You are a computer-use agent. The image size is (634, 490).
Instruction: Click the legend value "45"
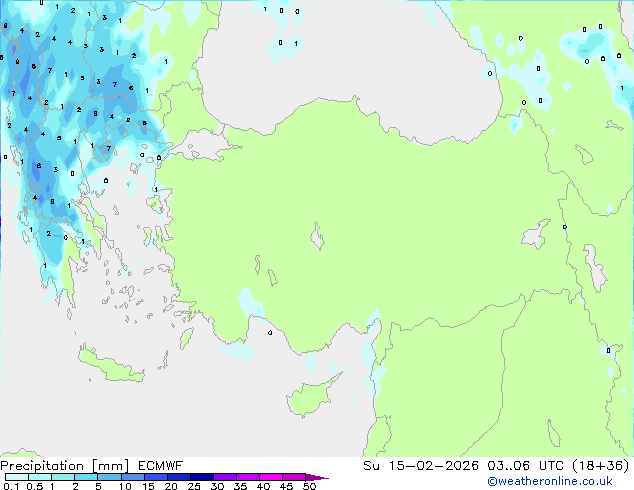click(x=286, y=486)
